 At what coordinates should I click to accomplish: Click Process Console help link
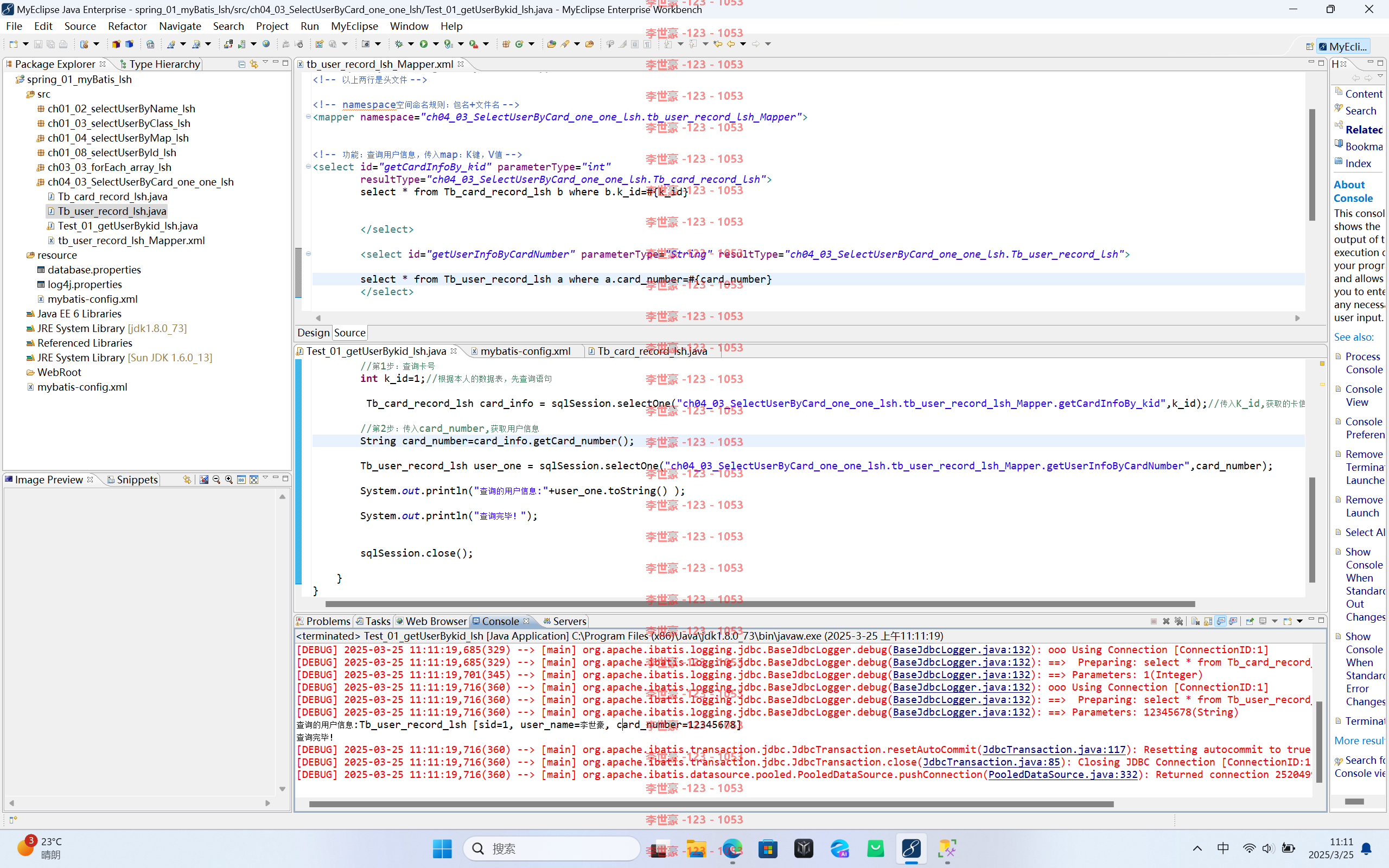pos(1363,363)
